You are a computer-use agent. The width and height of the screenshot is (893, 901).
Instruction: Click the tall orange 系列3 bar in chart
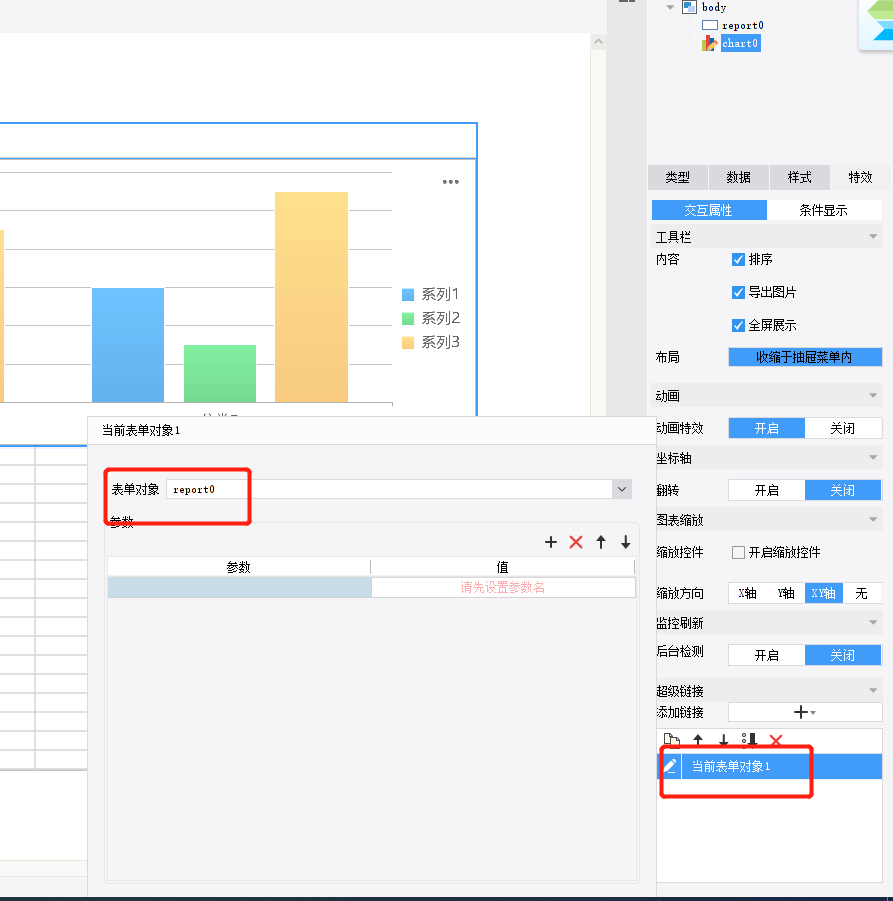tap(311, 297)
